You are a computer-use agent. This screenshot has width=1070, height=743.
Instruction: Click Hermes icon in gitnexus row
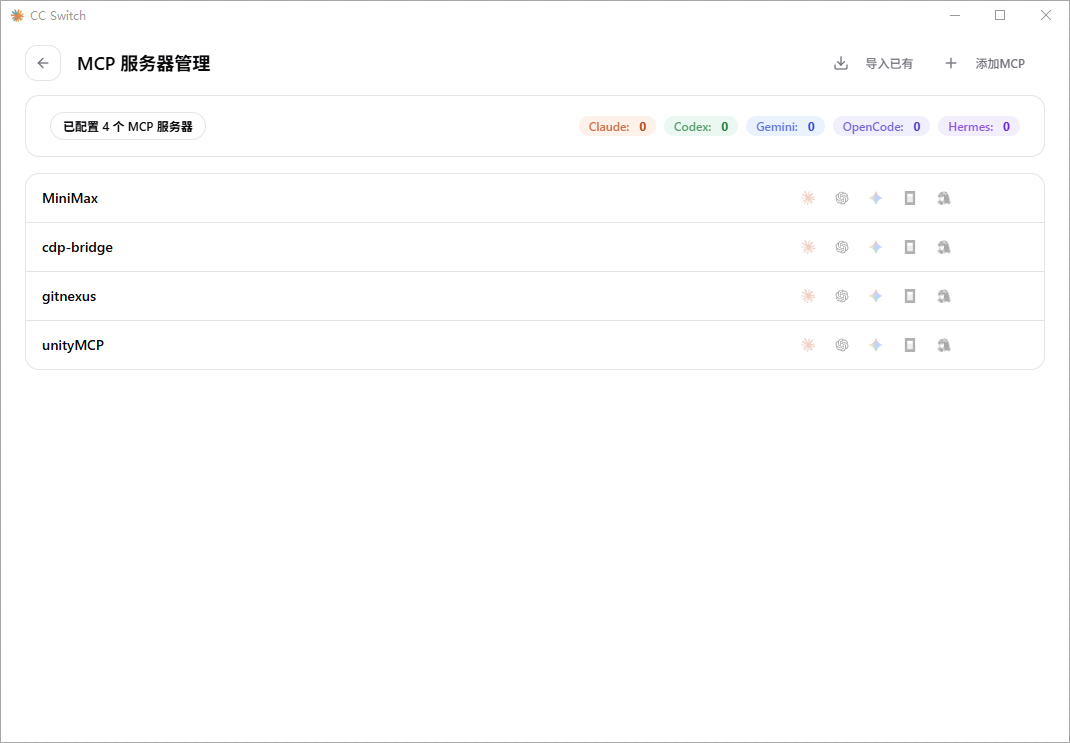944,296
